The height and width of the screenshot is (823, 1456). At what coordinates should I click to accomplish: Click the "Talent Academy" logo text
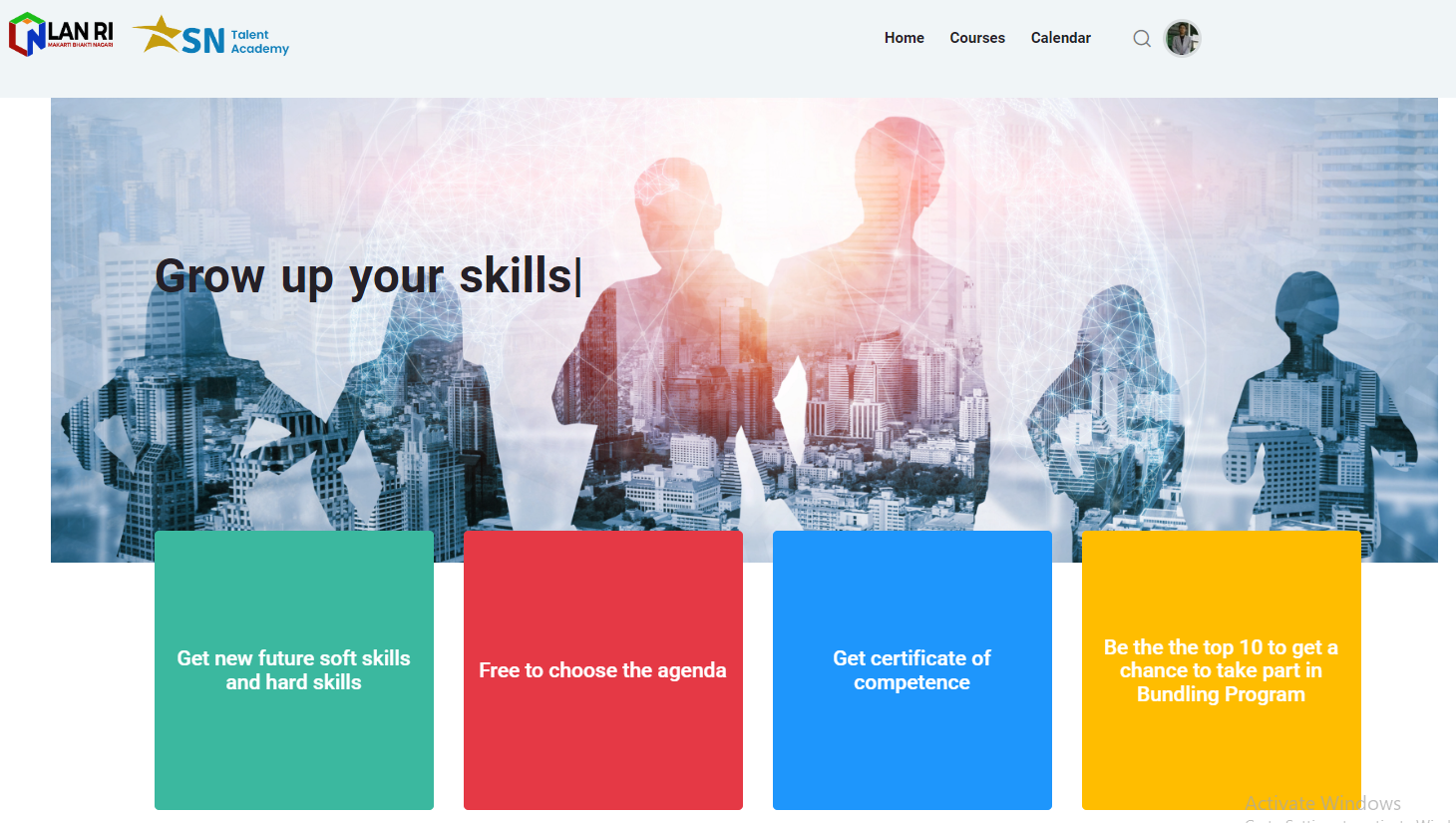pyautogui.click(x=259, y=42)
